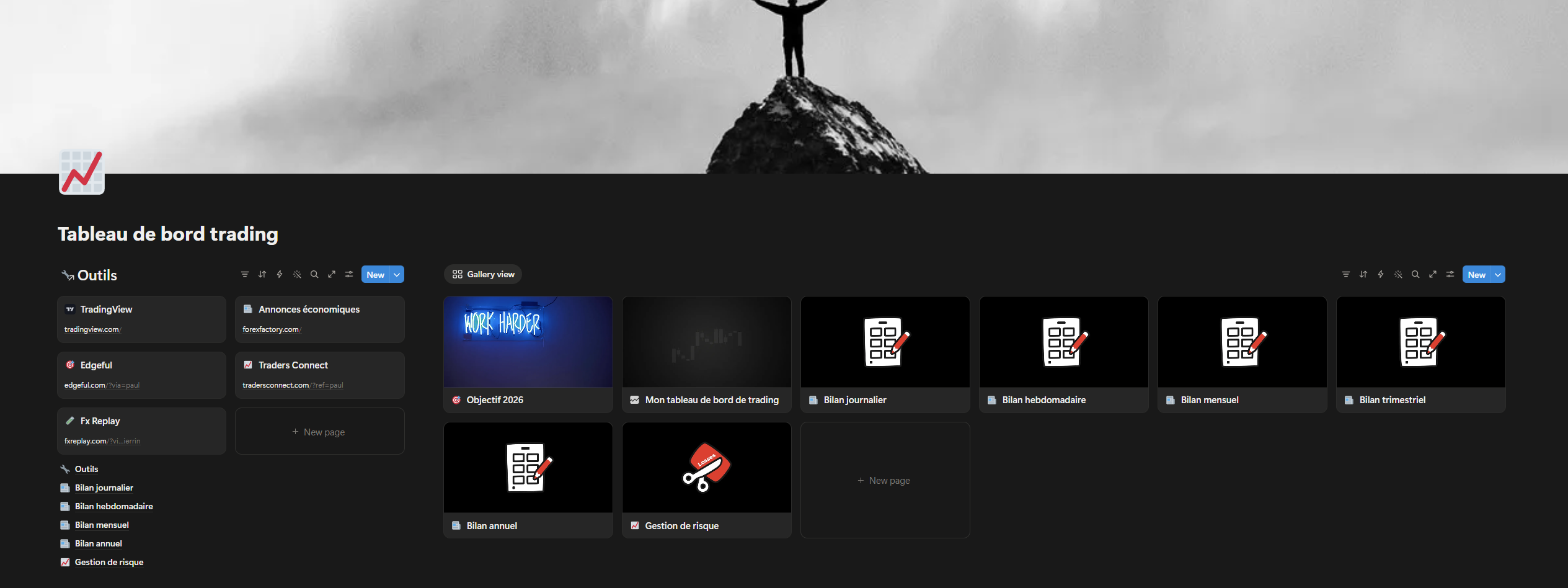Image resolution: width=1568 pixels, height=588 pixels.
Task: Open filter icon in Outils toolbar
Action: 245,274
